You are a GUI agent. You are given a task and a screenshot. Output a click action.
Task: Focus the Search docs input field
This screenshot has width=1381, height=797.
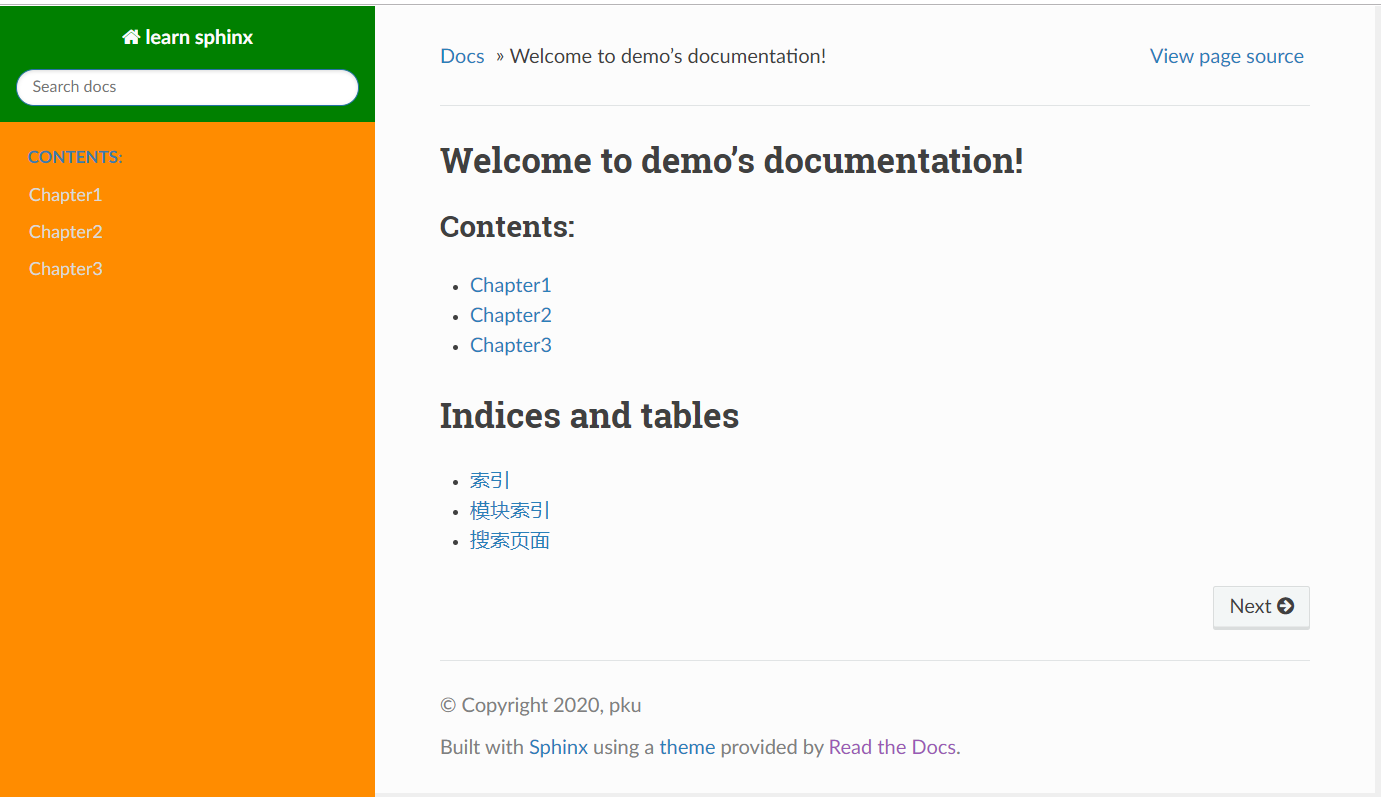click(x=187, y=87)
